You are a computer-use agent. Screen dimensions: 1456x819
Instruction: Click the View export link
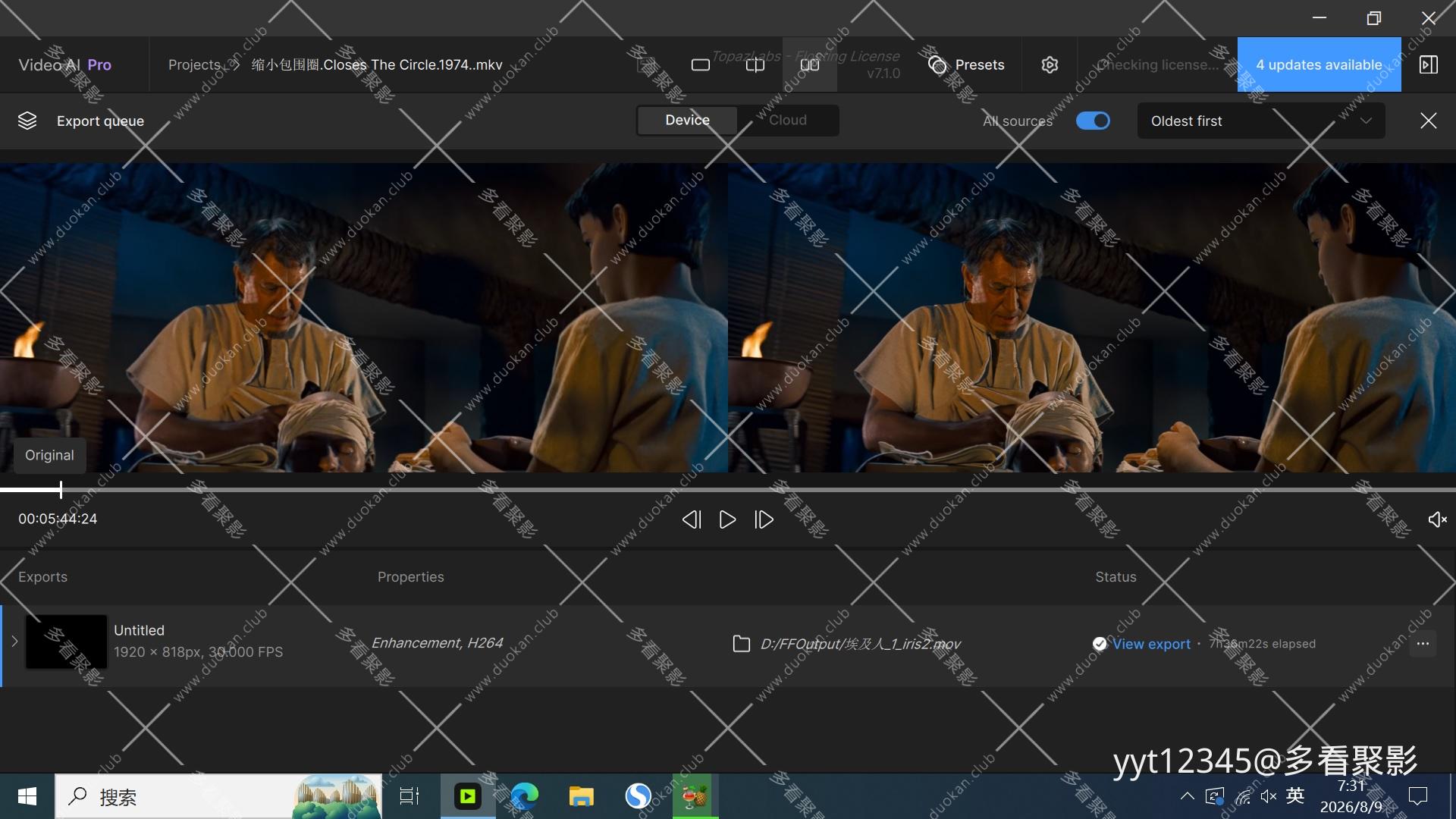click(1151, 644)
